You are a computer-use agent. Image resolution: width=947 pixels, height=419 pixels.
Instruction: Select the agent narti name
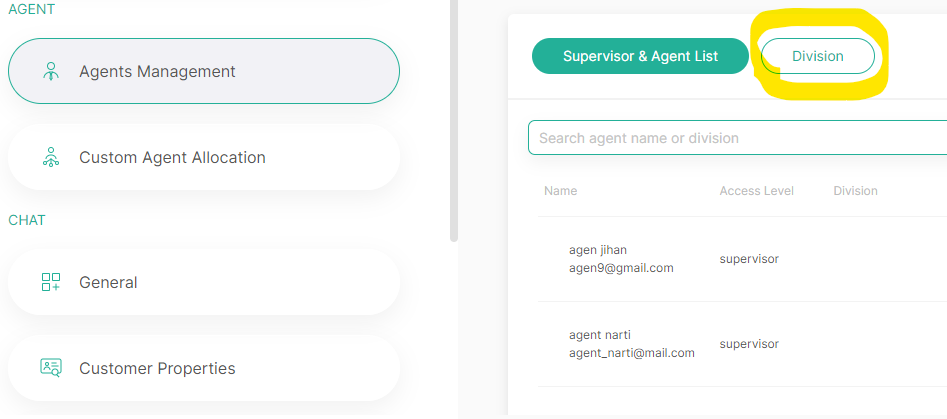[x=600, y=335]
